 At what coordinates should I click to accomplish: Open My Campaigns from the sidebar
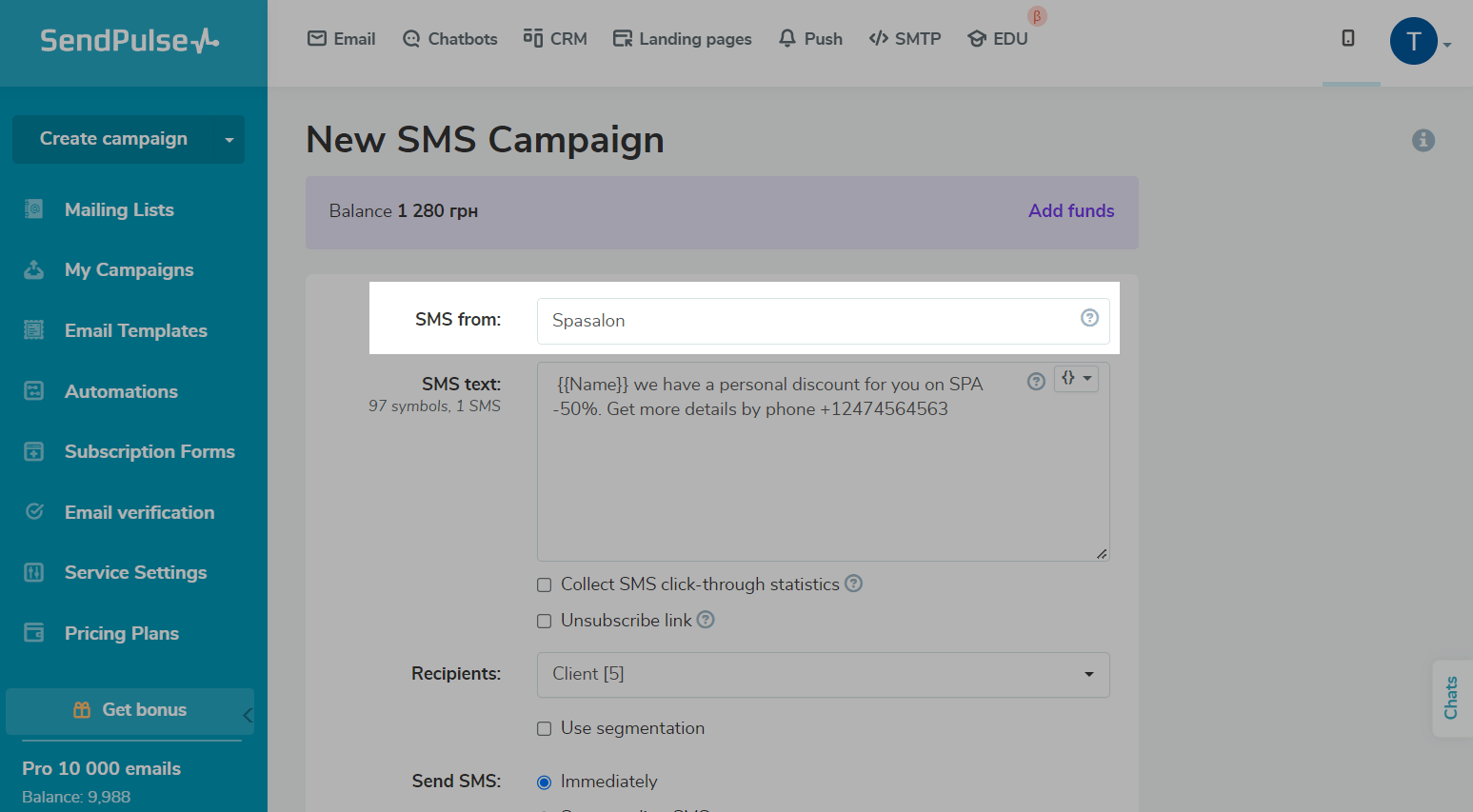tap(129, 269)
